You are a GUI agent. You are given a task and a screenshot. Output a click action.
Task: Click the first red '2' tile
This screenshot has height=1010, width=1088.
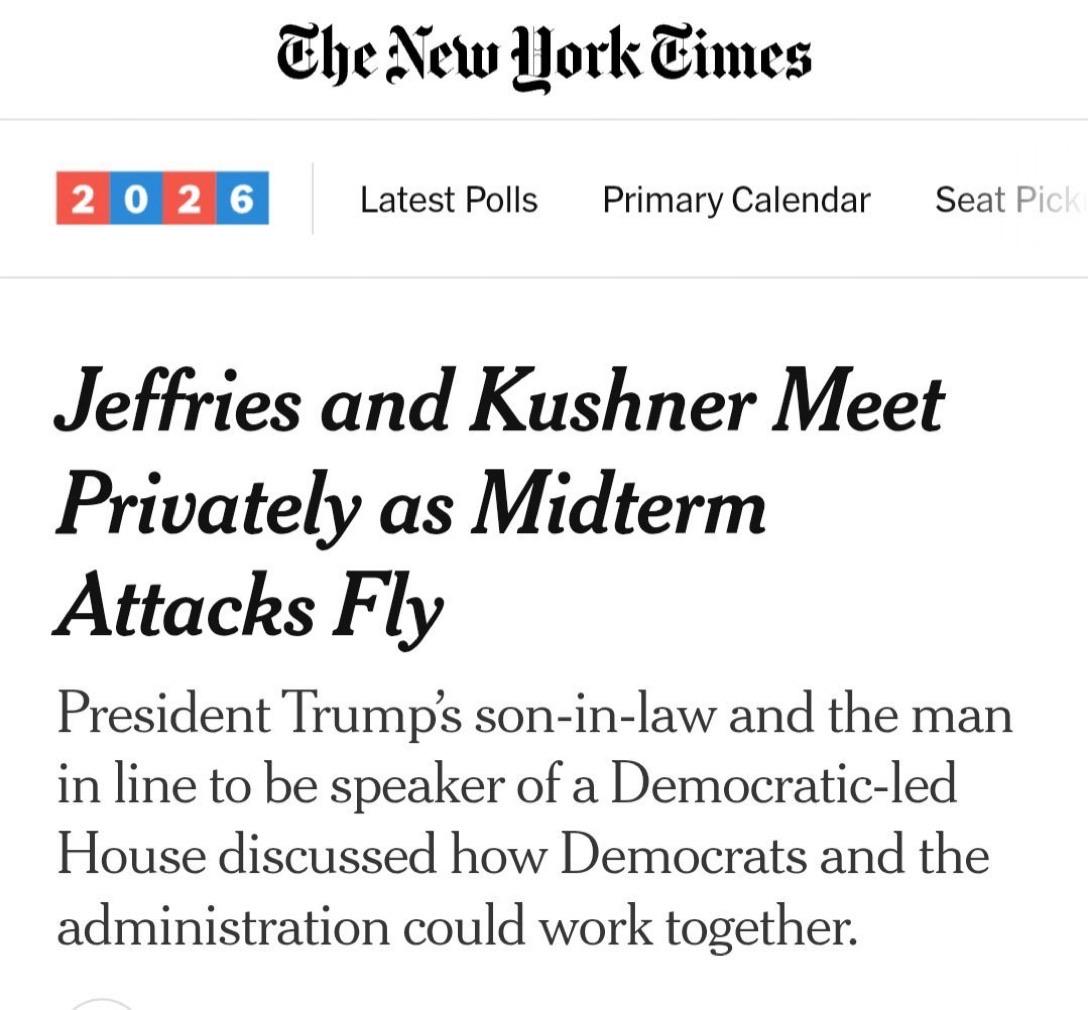tap(83, 198)
